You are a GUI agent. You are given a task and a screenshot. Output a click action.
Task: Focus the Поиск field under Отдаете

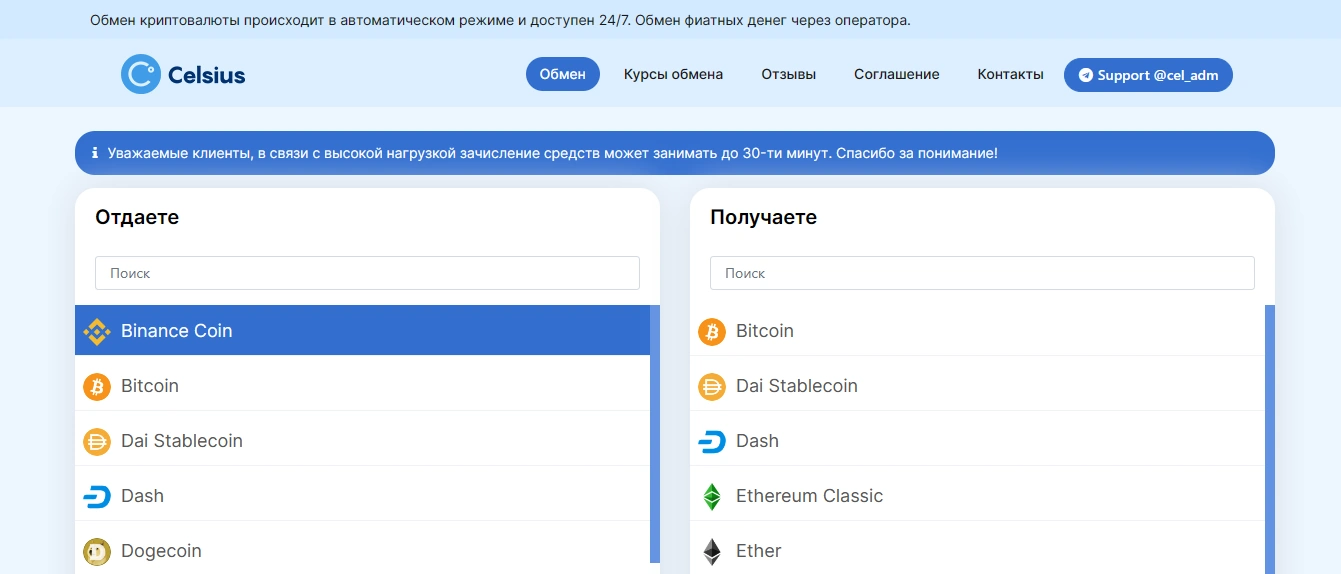point(367,273)
